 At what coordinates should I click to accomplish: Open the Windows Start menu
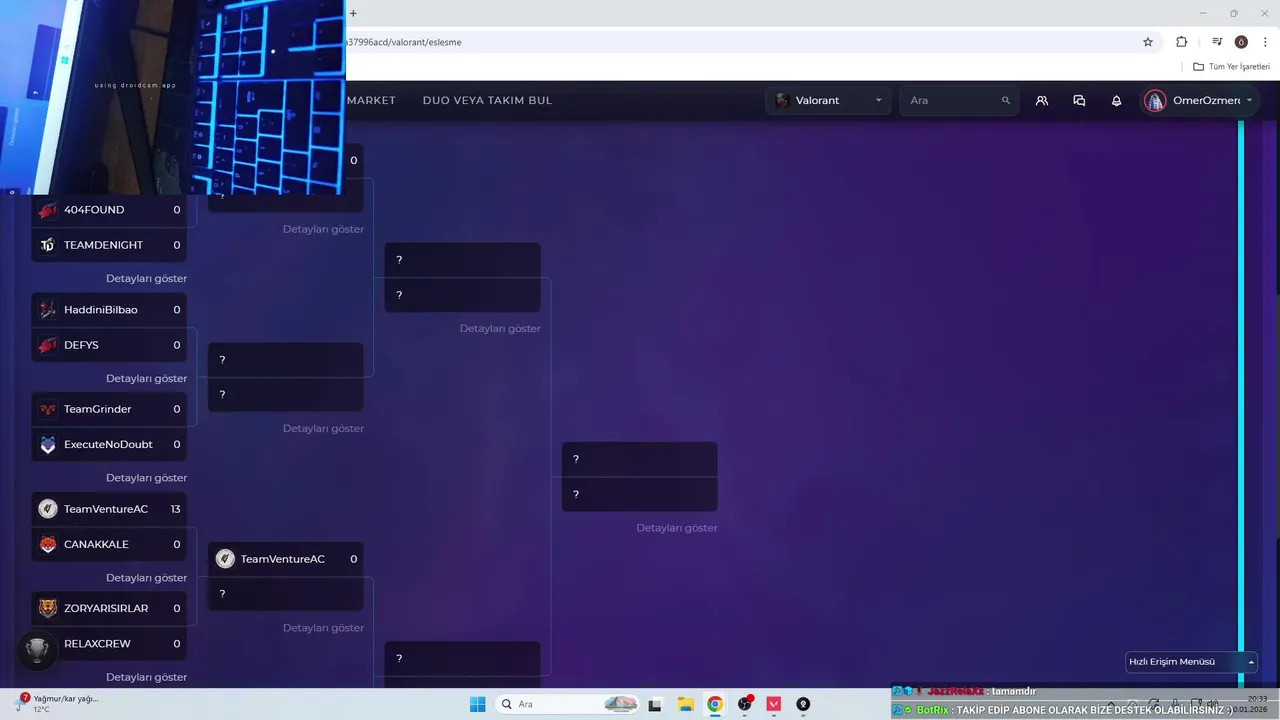477,704
